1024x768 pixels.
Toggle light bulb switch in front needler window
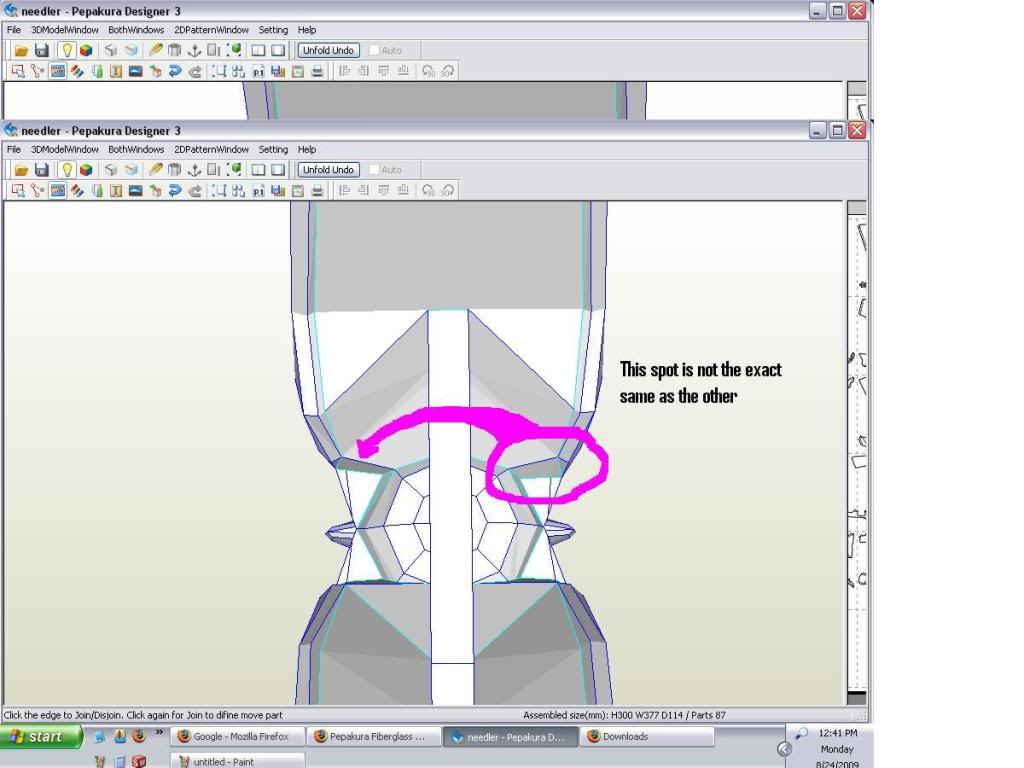[67, 170]
